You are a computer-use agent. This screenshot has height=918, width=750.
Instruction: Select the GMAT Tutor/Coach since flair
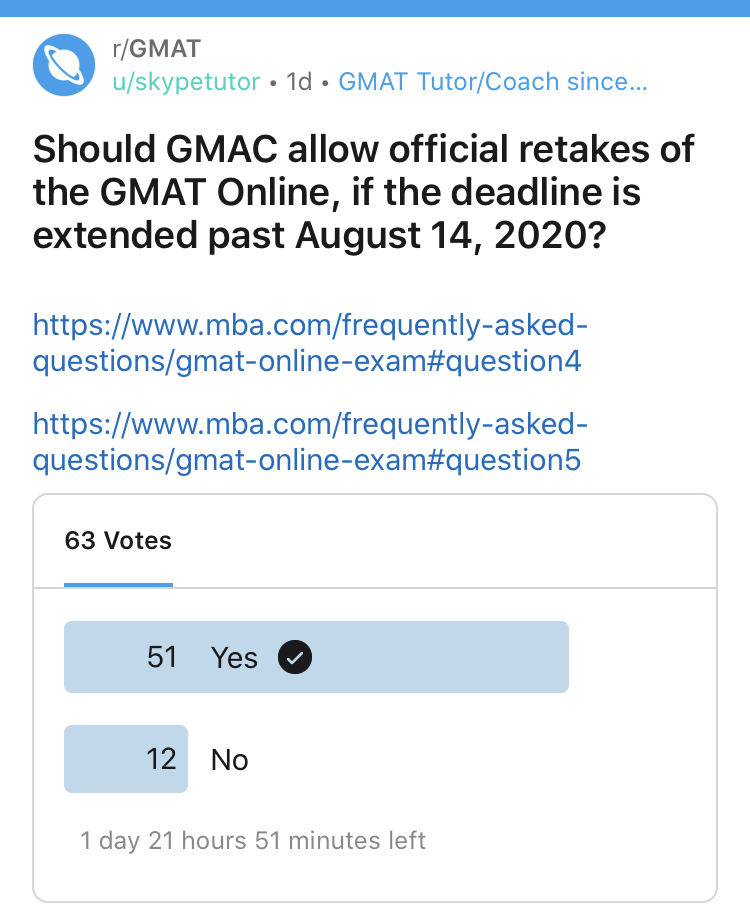493,81
